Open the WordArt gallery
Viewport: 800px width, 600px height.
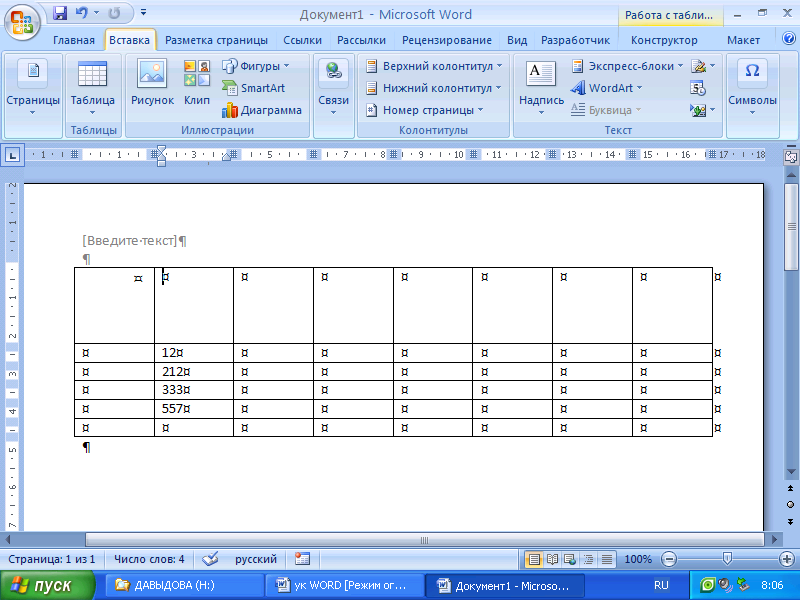tap(606, 88)
